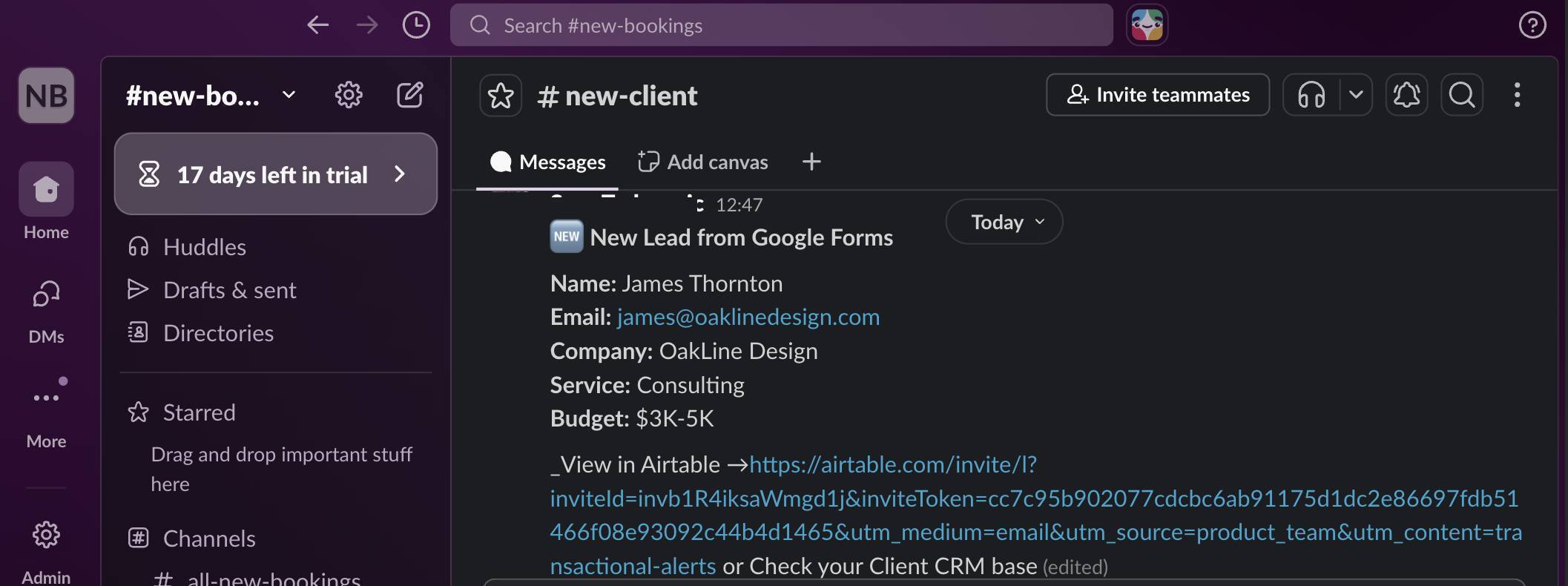Screen dimensions: 1568x586
Task: Open the Help question mark icon
Action: click(x=1532, y=25)
